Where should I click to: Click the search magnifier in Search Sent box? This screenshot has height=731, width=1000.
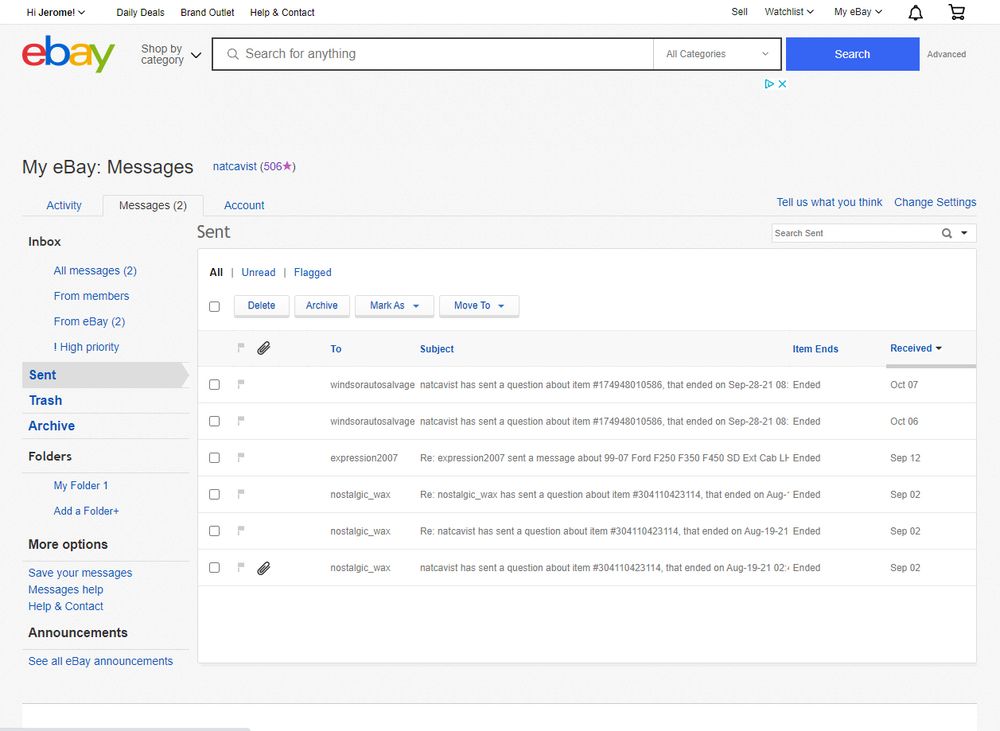tap(947, 233)
